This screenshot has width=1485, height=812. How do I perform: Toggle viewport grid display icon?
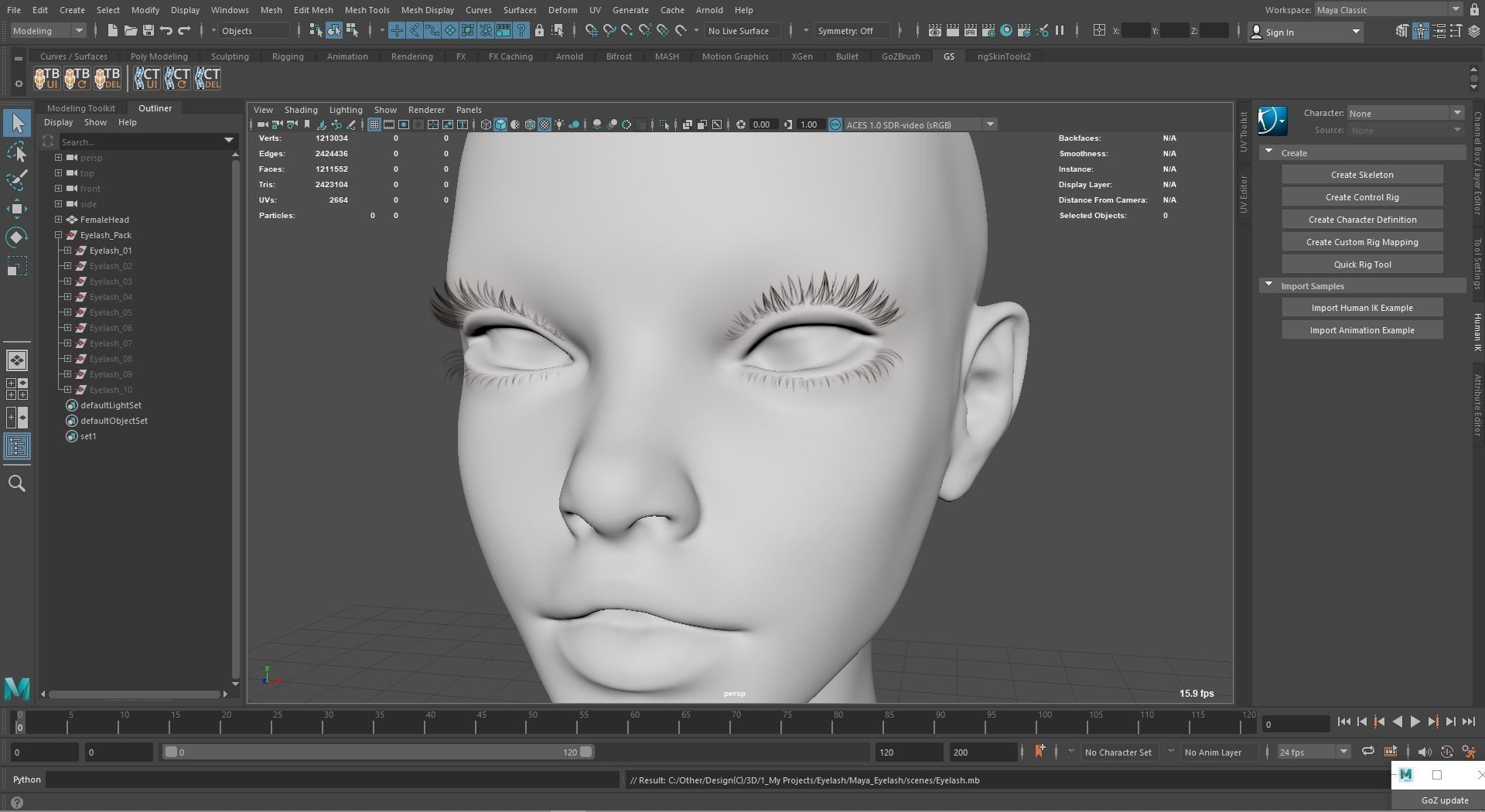tap(374, 125)
